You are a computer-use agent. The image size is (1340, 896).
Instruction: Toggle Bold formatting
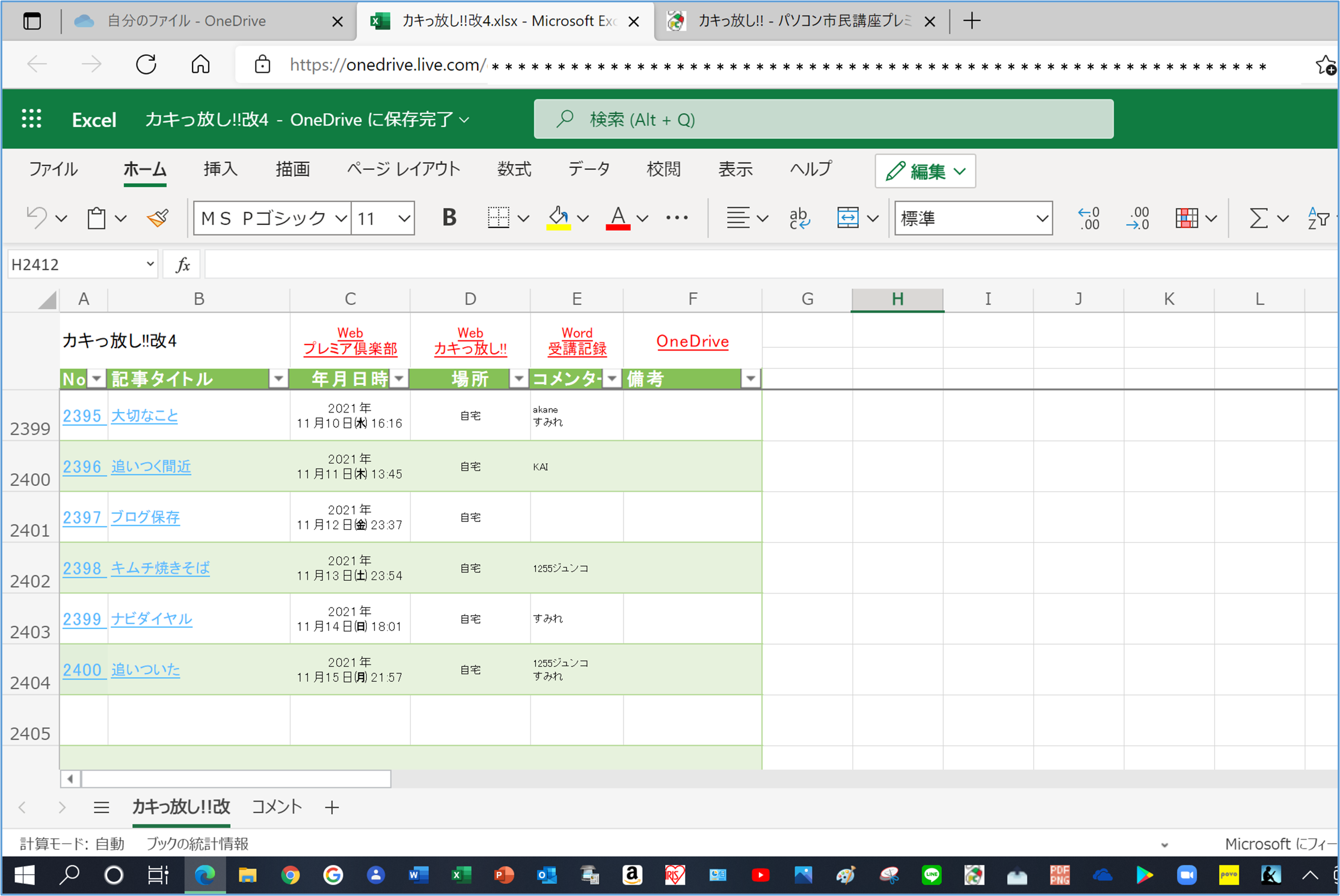449,218
